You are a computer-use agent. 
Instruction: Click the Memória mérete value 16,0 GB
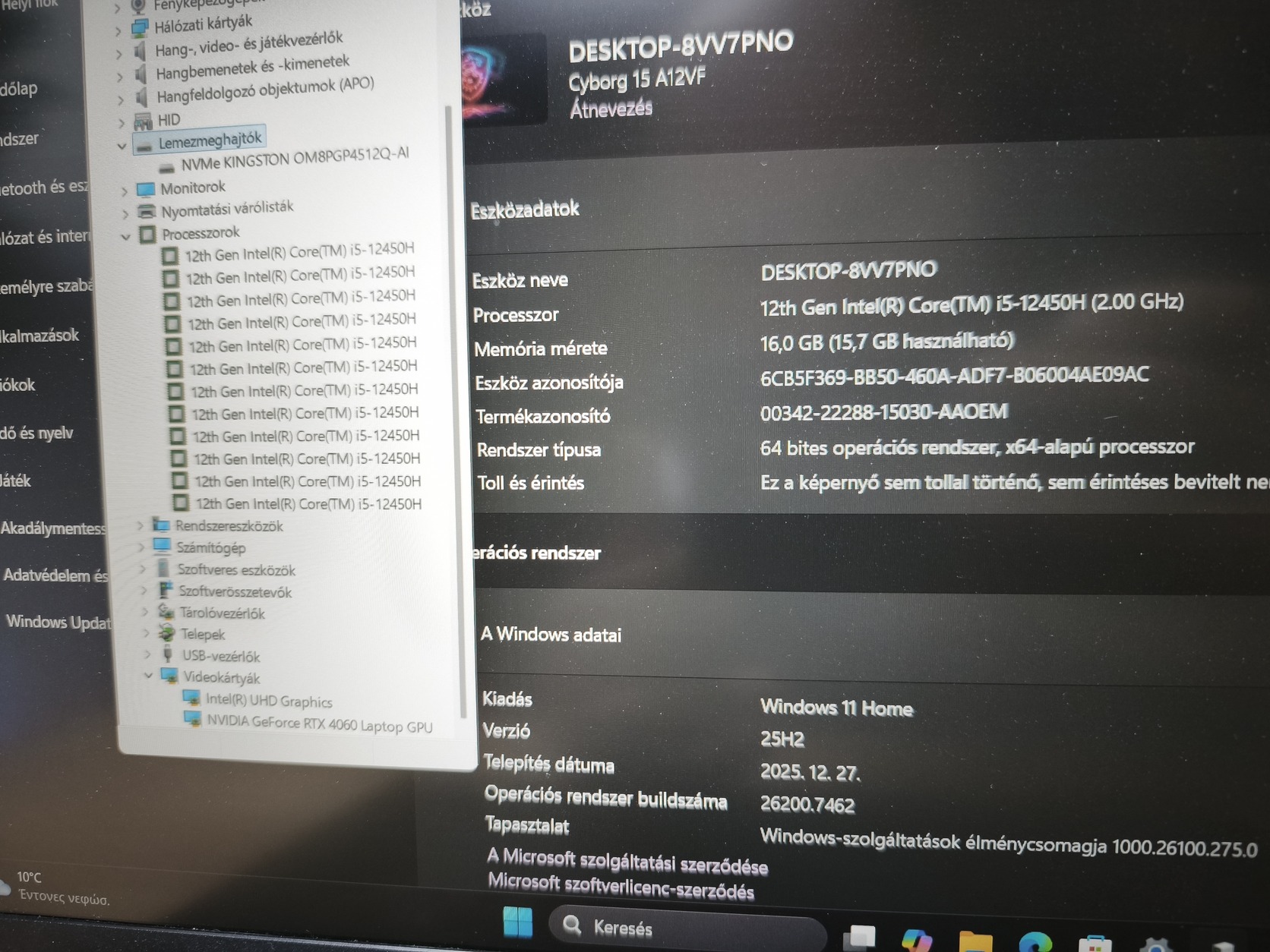click(x=887, y=342)
